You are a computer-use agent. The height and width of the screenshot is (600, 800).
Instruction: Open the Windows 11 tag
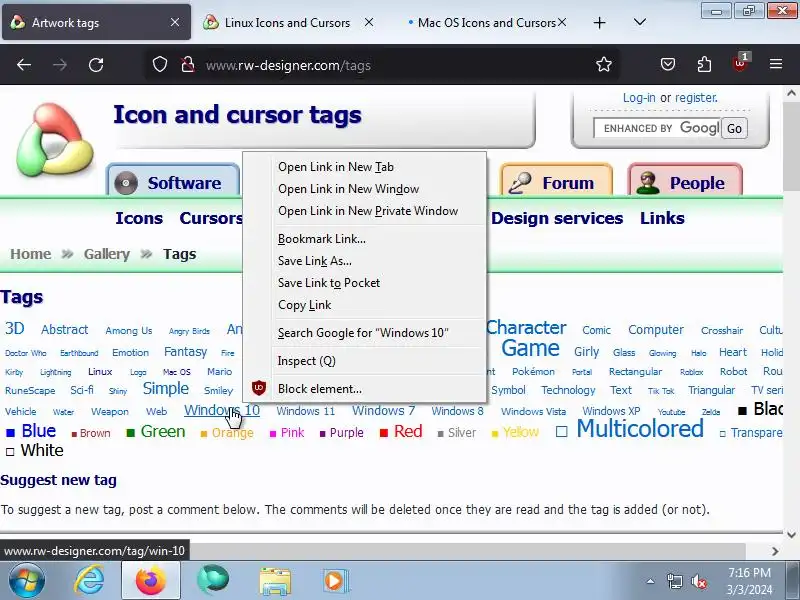pyautogui.click(x=306, y=411)
